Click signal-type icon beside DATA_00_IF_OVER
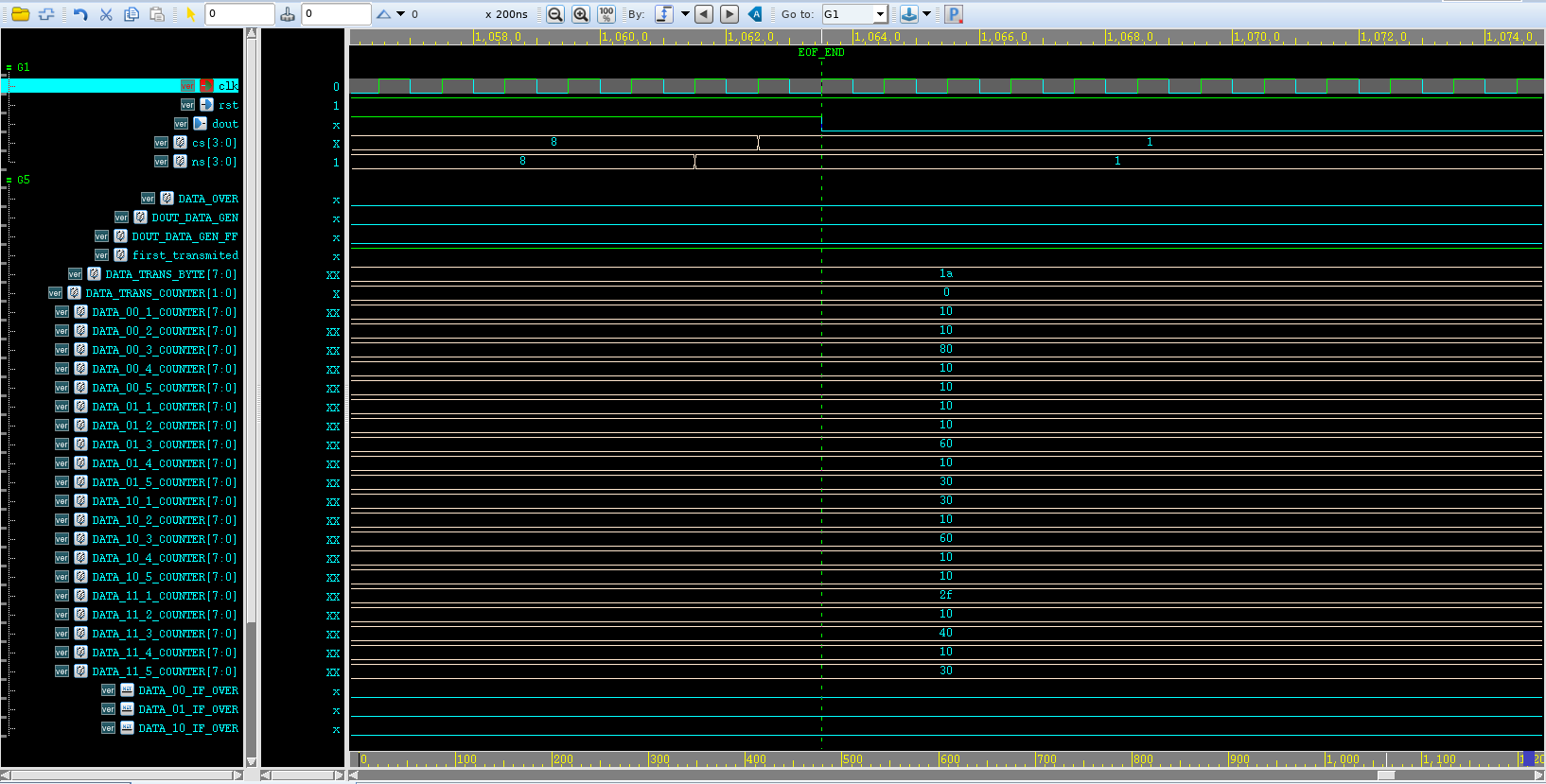 127,690
